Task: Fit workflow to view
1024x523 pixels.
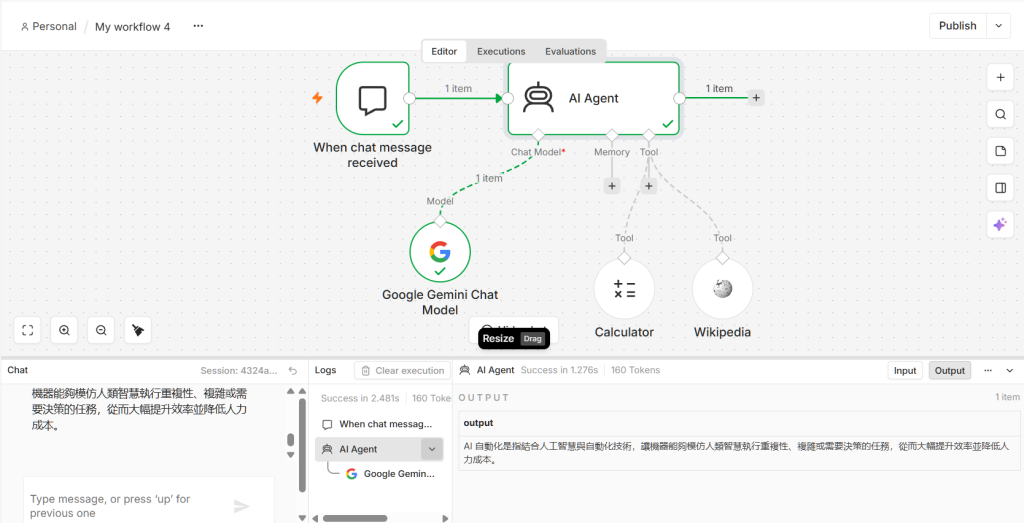Action: pyautogui.click(x=27, y=330)
